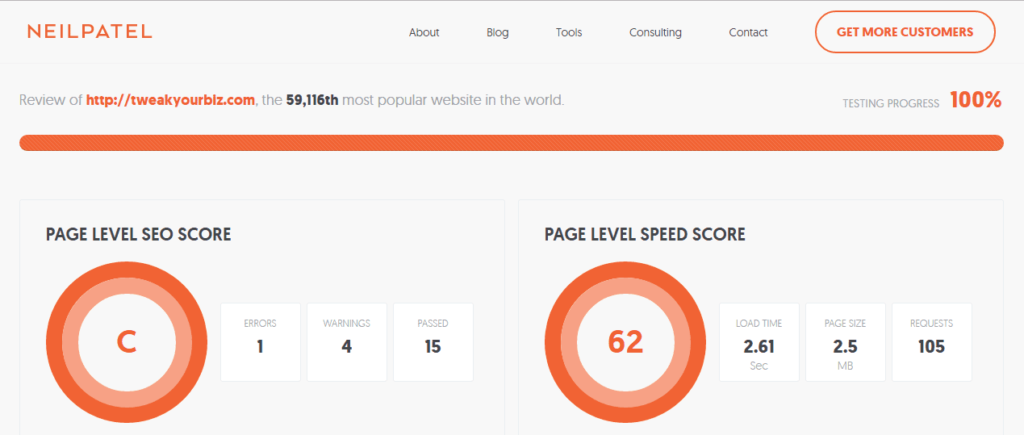
Task: Click the 100% testing progress value
Action: tap(976, 100)
